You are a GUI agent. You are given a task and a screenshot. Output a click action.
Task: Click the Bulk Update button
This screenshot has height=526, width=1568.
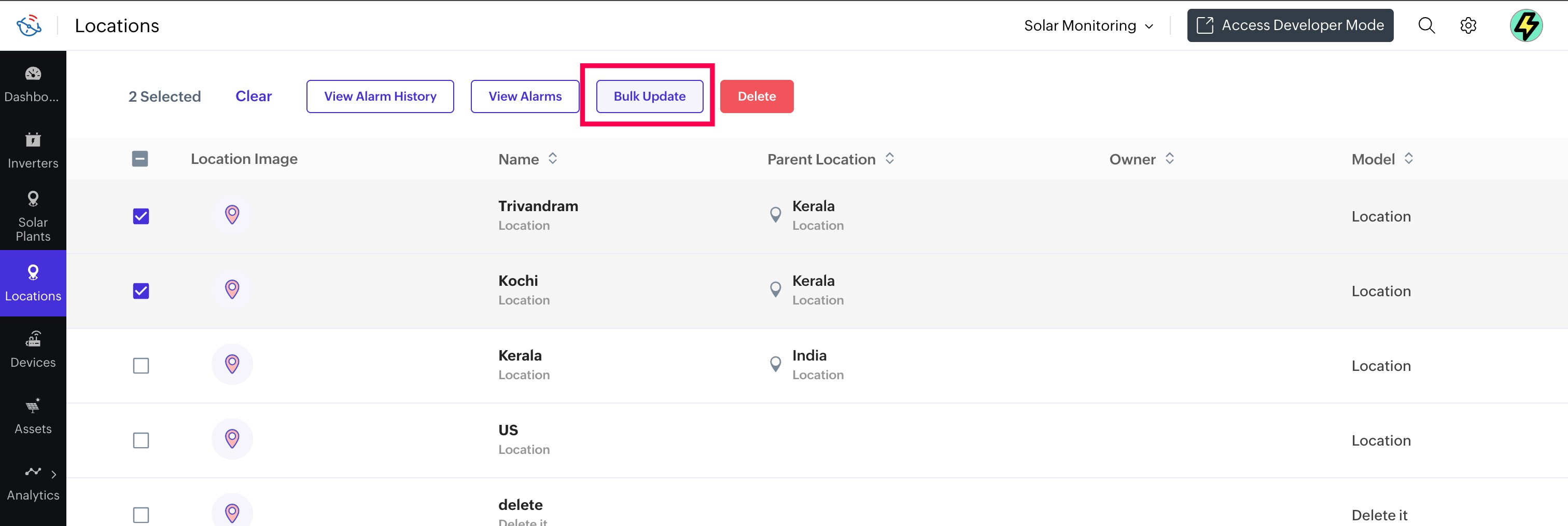coord(649,96)
